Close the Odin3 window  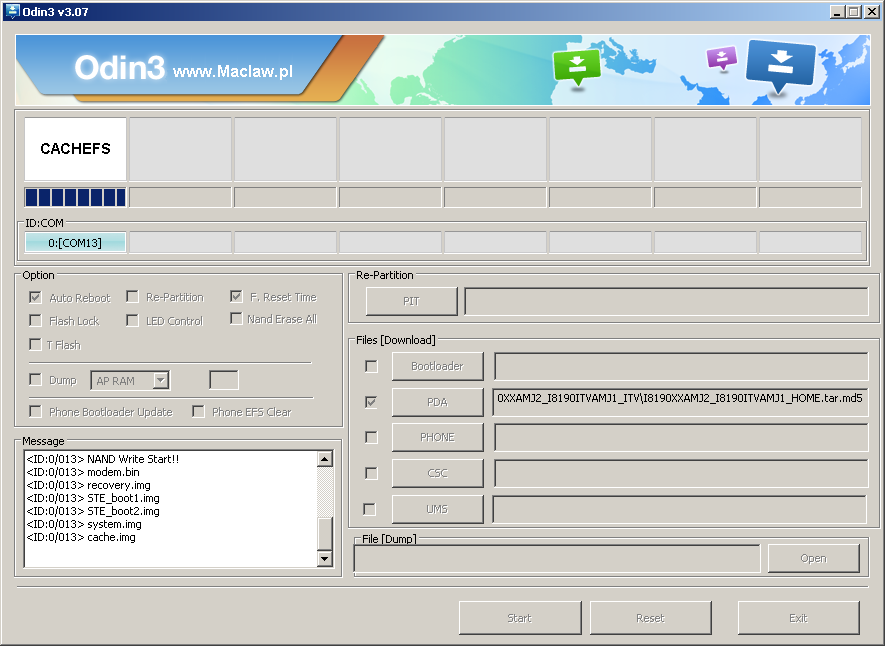tap(872, 12)
